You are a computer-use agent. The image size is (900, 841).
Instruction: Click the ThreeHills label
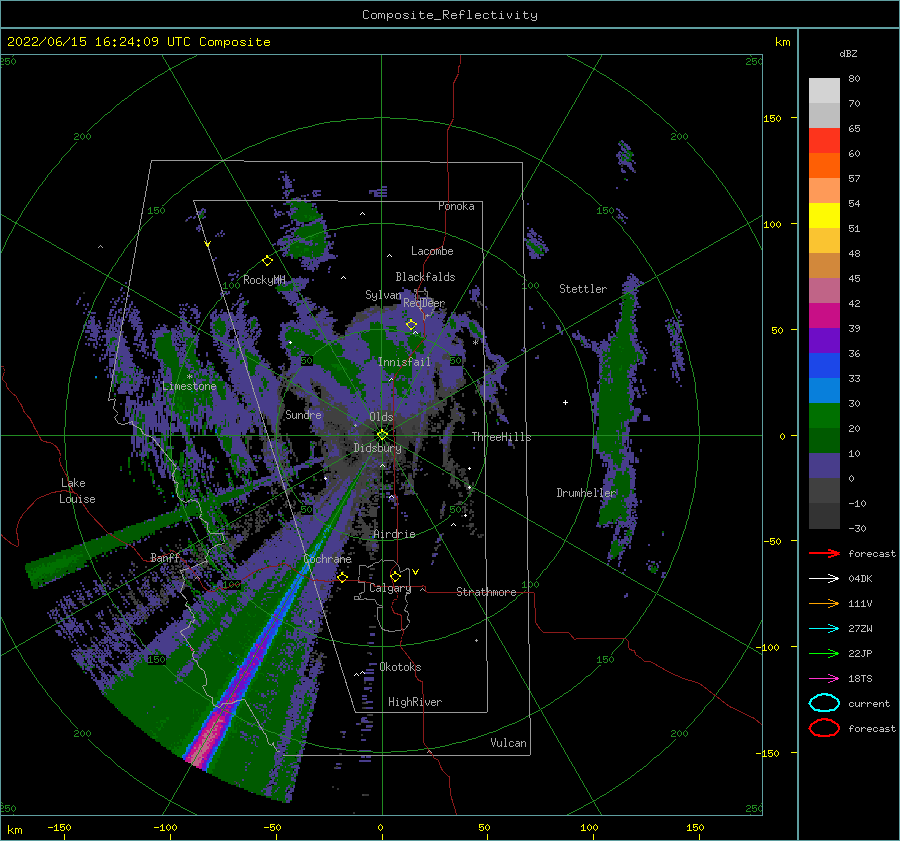(501, 437)
